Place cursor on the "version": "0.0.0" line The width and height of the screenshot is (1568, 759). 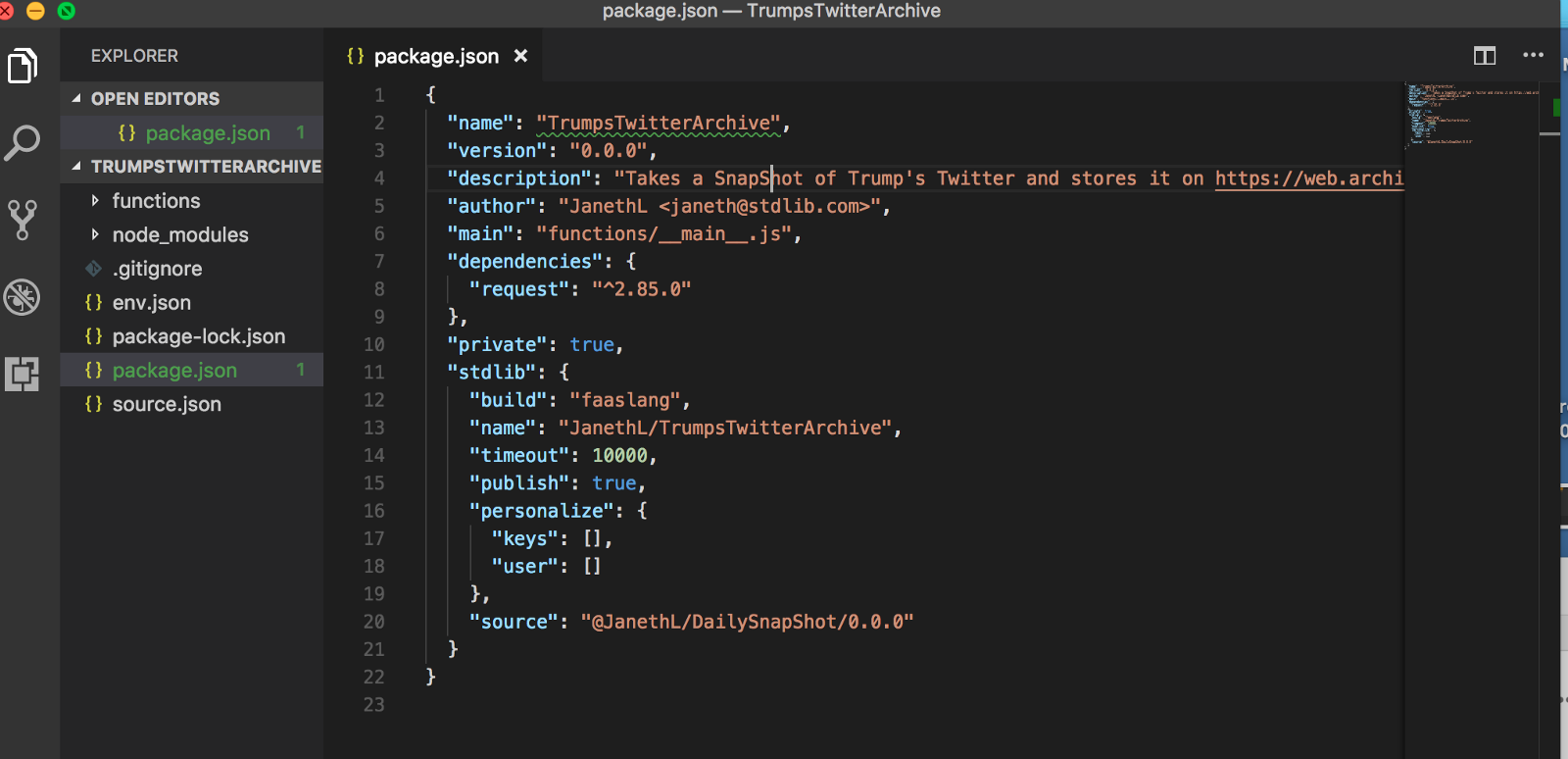point(552,150)
